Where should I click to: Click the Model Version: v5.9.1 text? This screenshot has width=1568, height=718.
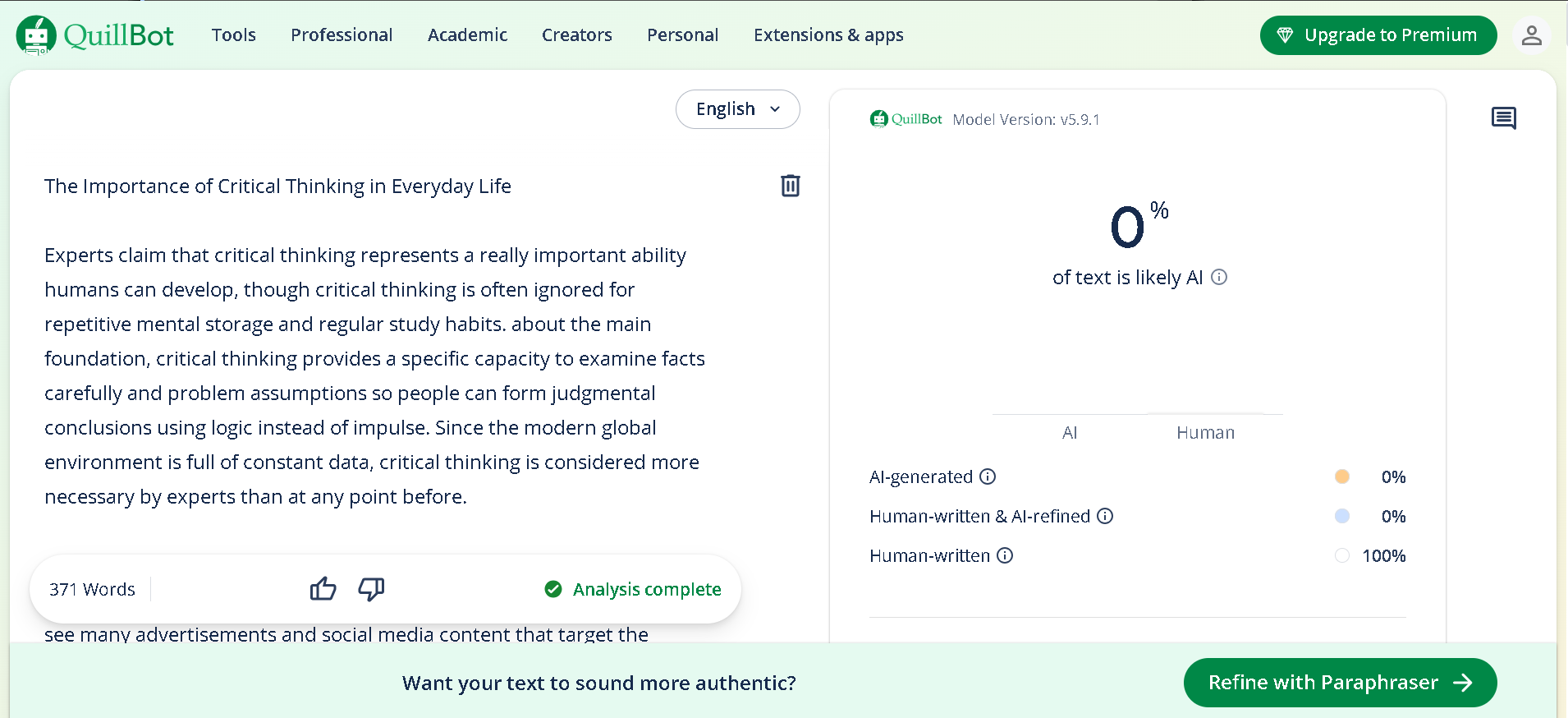tap(1026, 120)
